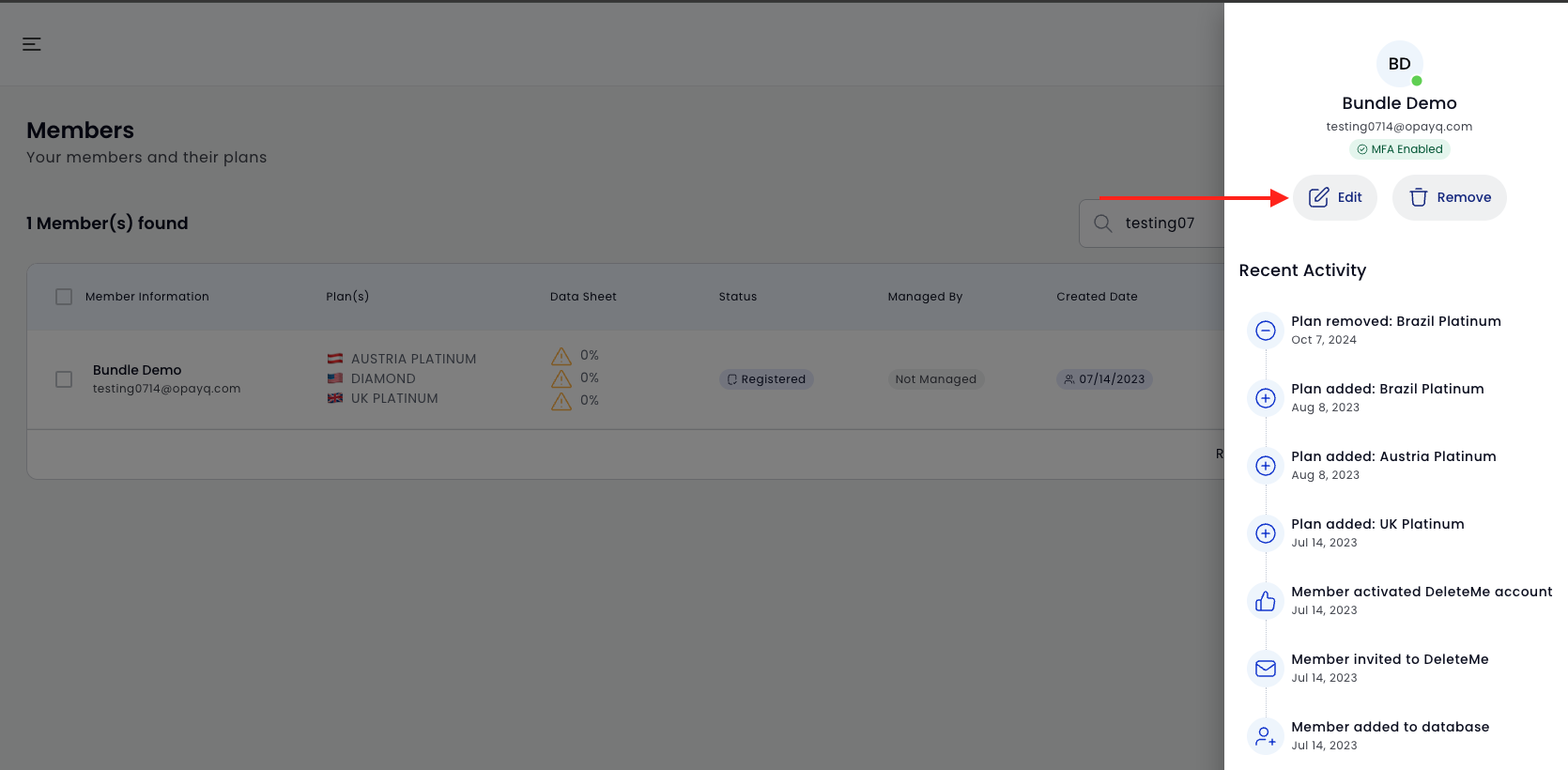Screen dimensions: 1568x770
Task: Click thumbs-up icon for account activation
Action: 1266,601
